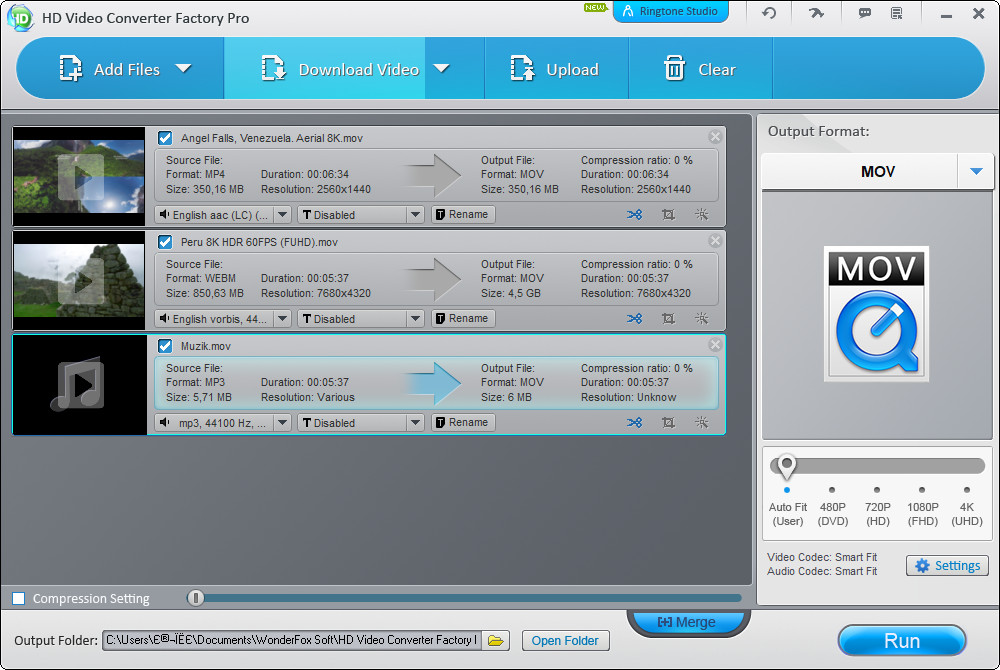Click the MOV output format selector box
The image size is (1000, 670).
[878, 171]
